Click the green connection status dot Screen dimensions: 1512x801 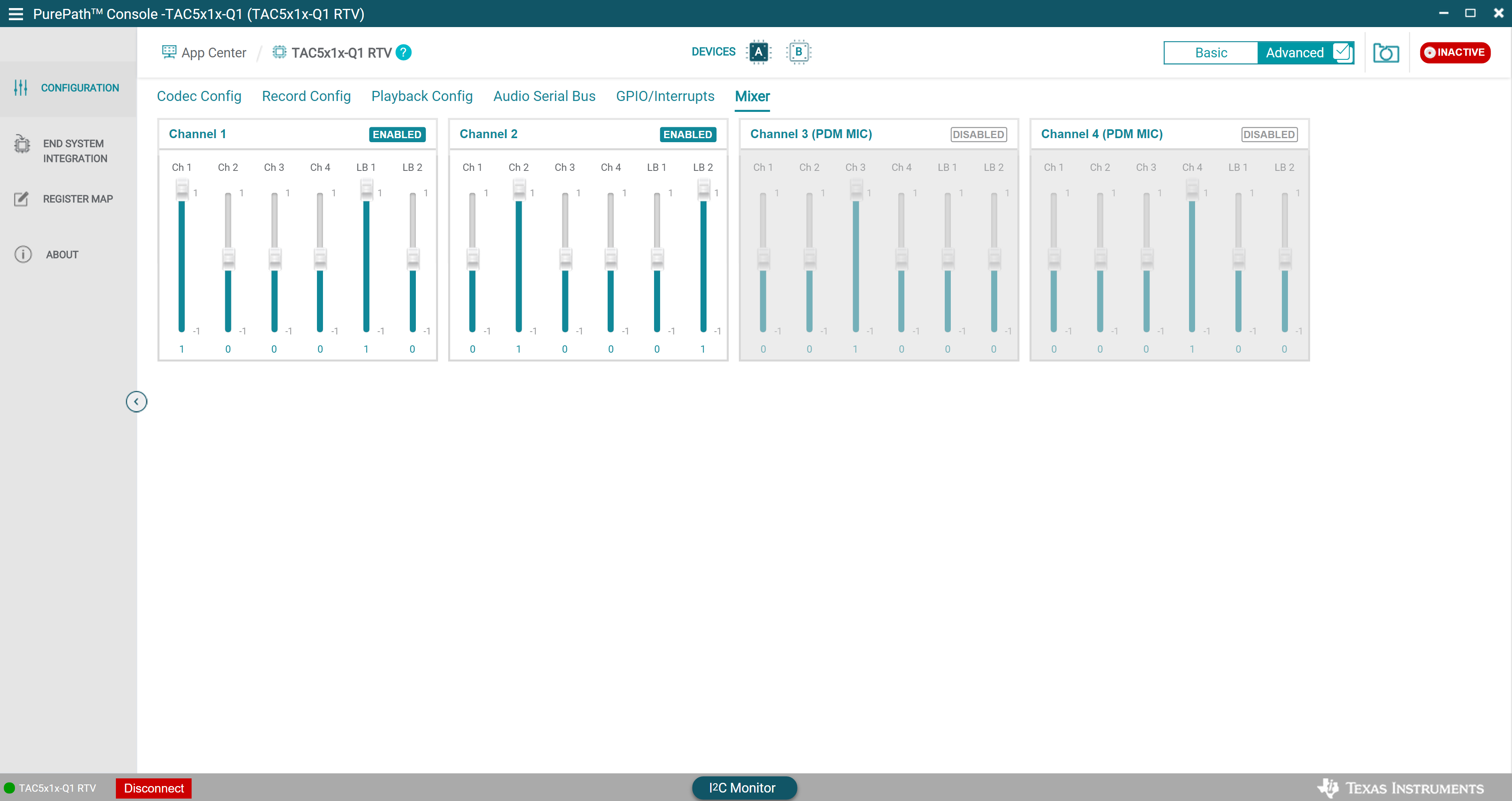point(9,788)
